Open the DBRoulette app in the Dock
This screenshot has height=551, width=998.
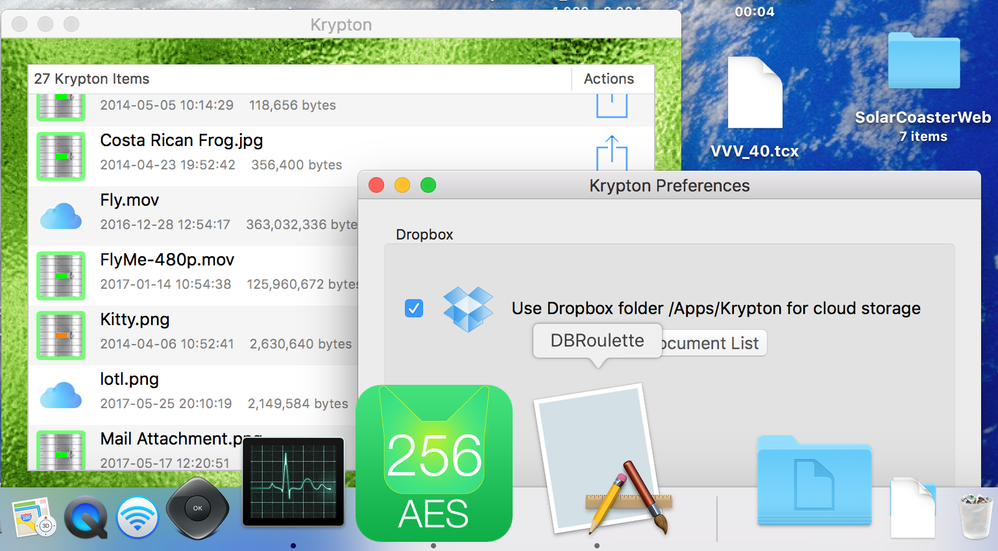tap(600, 458)
